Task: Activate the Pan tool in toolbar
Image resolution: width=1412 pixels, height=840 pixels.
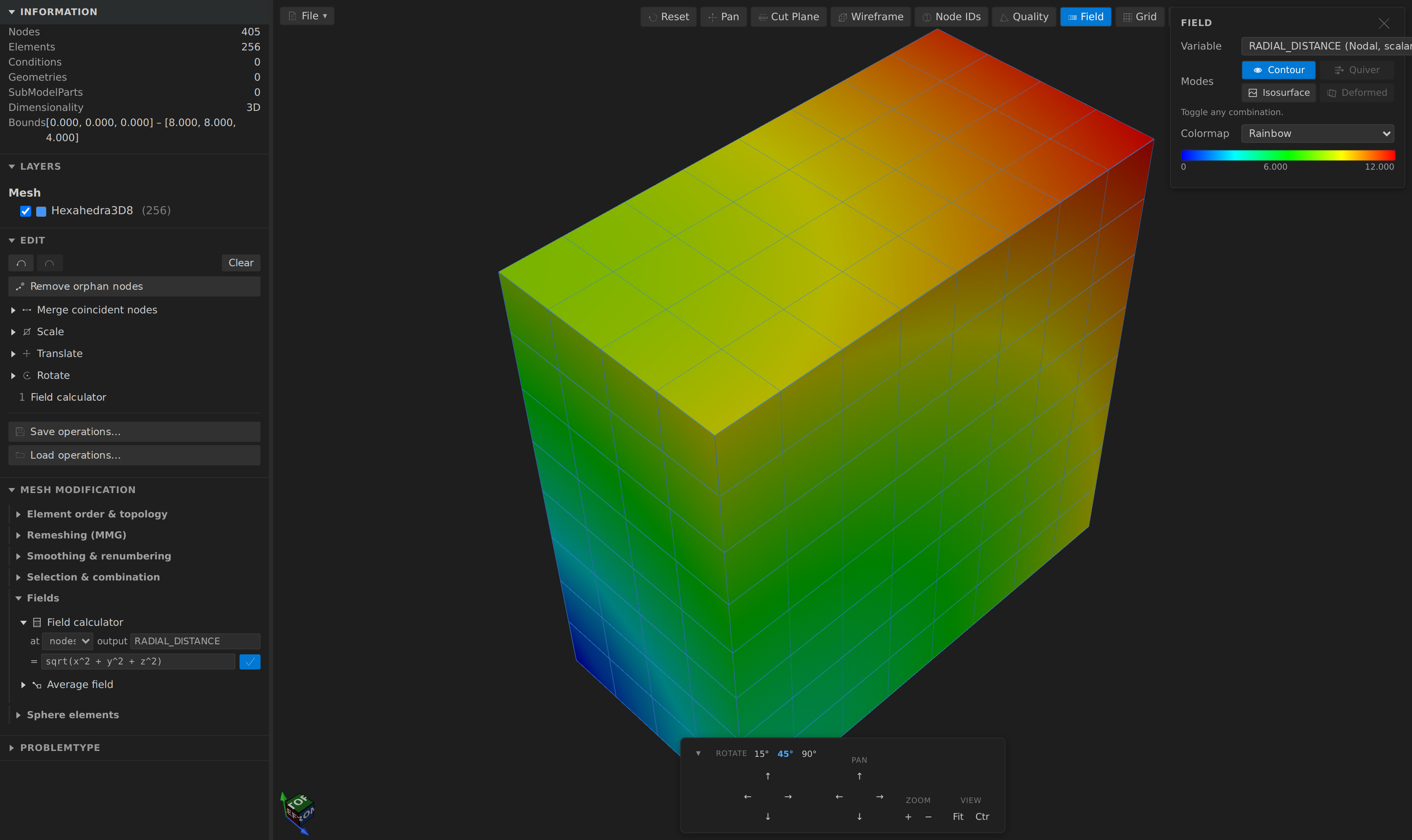Action: 723,16
